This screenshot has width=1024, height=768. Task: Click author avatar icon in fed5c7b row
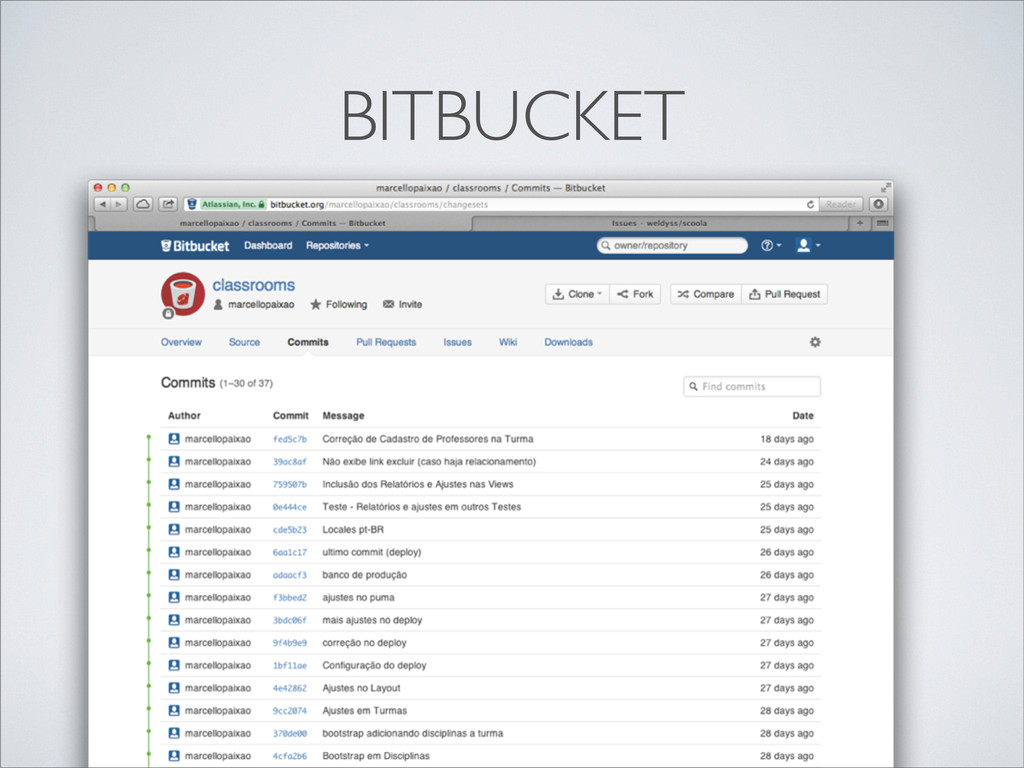tap(174, 439)
